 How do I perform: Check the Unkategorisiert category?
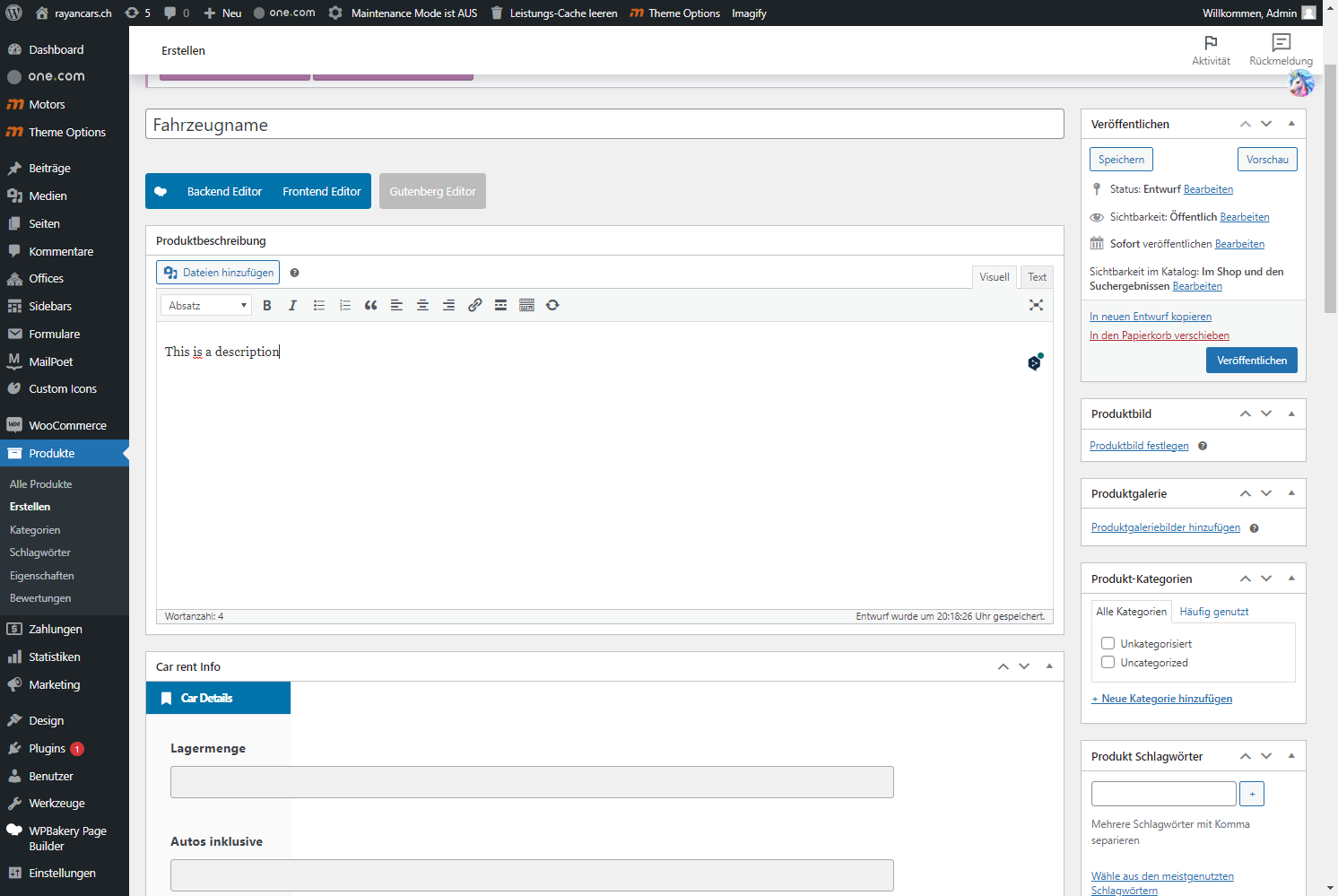point(1108,643)
